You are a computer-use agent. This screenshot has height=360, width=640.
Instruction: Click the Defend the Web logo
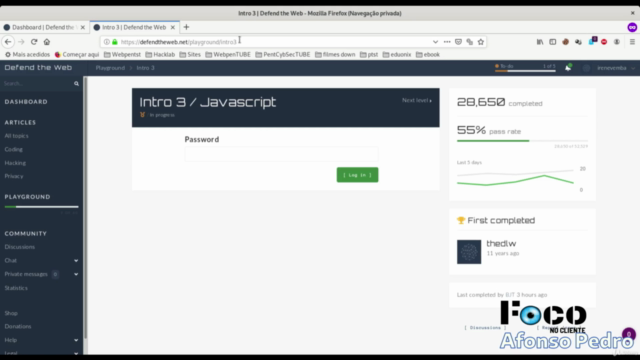click(x=38, y=68)
